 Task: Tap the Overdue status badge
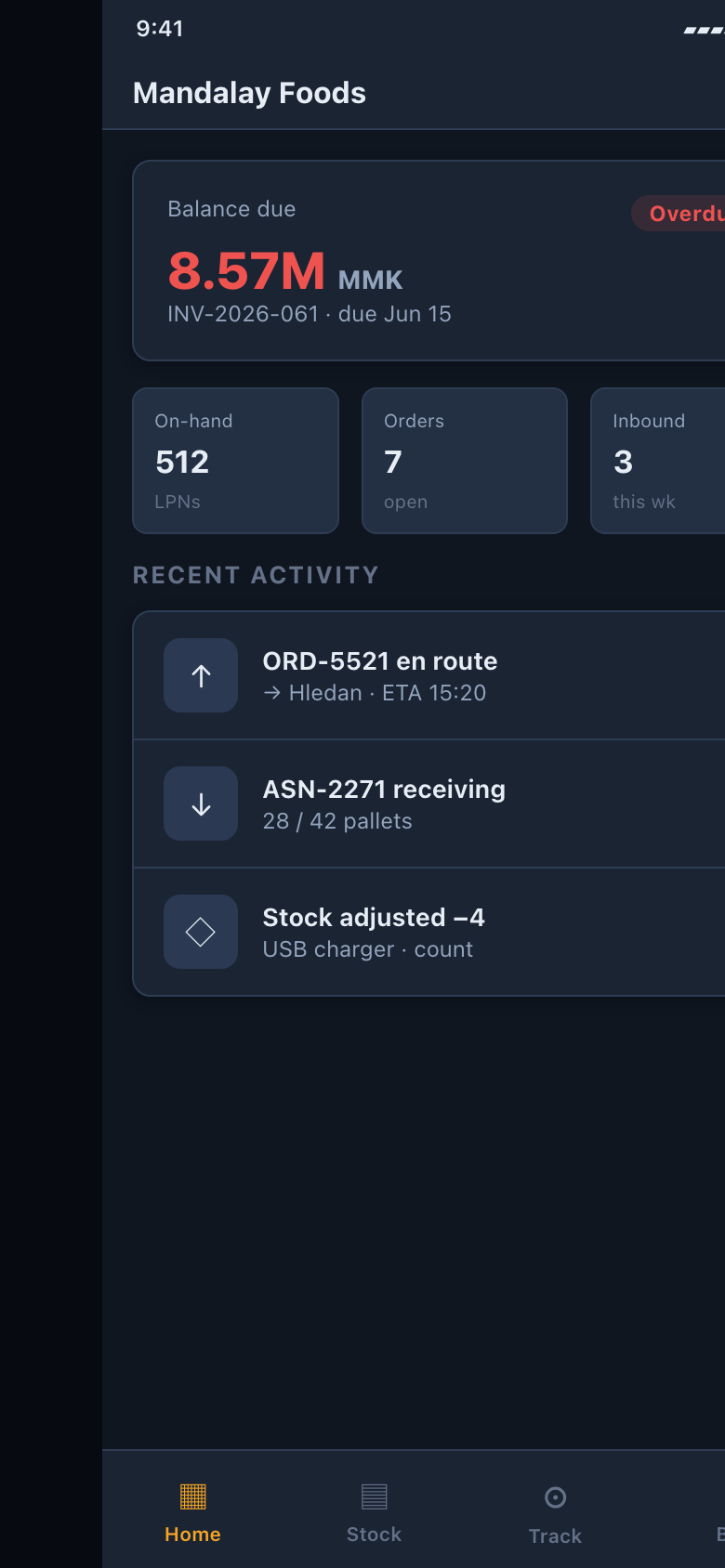pyautogui.click(x=679, y=214)
